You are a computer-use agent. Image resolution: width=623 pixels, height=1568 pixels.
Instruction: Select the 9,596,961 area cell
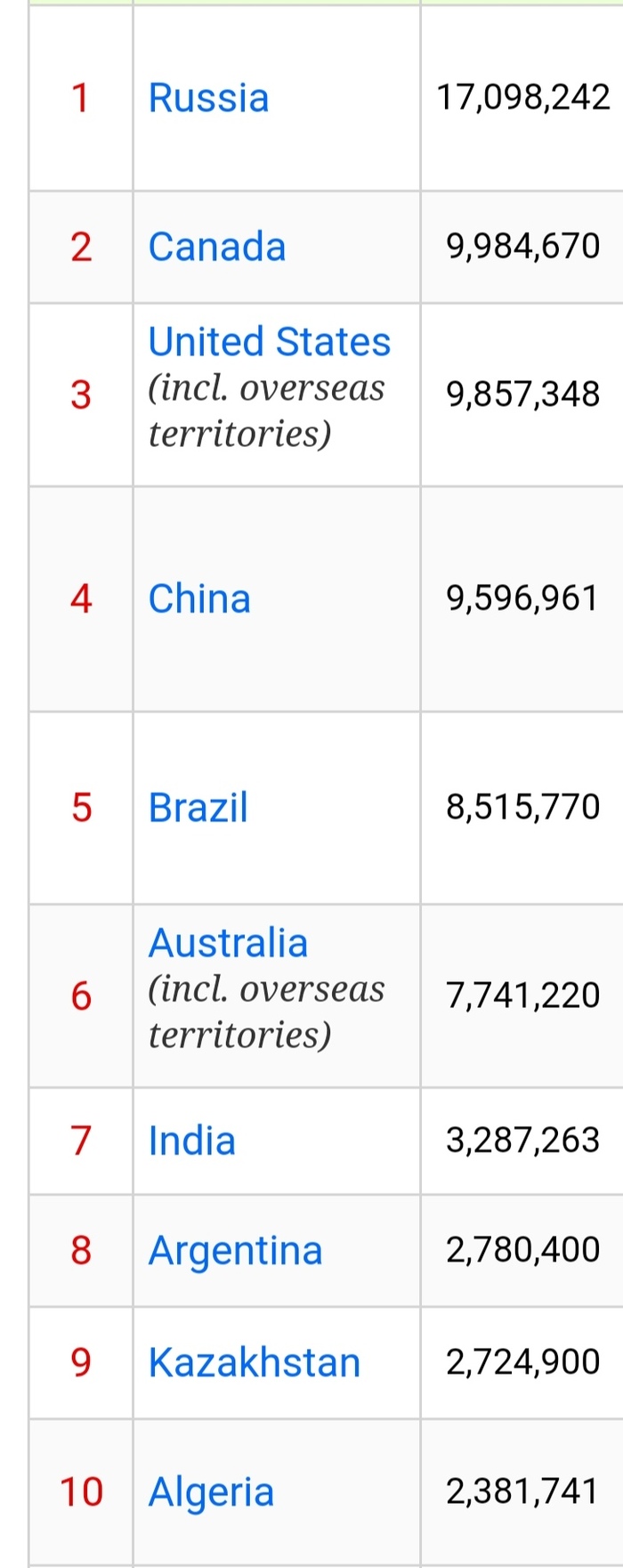[523, 598]
